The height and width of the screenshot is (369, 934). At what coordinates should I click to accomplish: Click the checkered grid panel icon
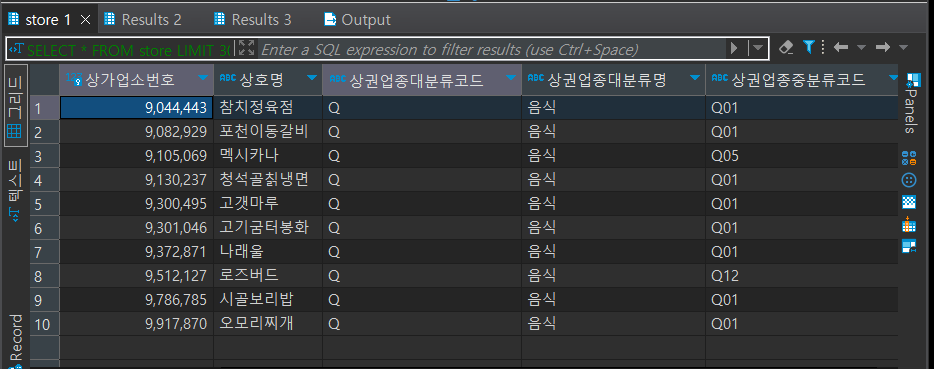[909, 202]
